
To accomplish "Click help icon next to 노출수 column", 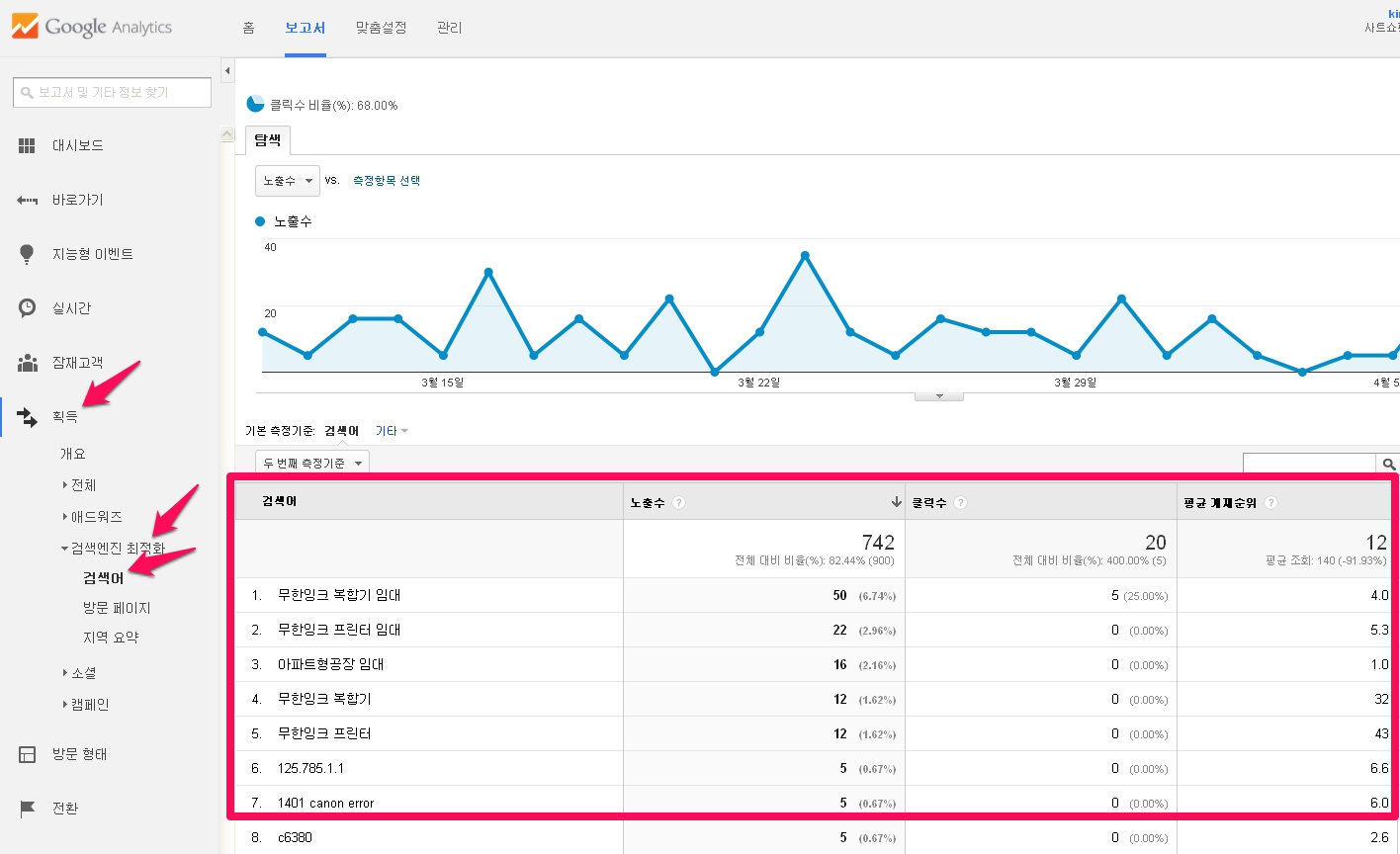I will click(678, 503).
